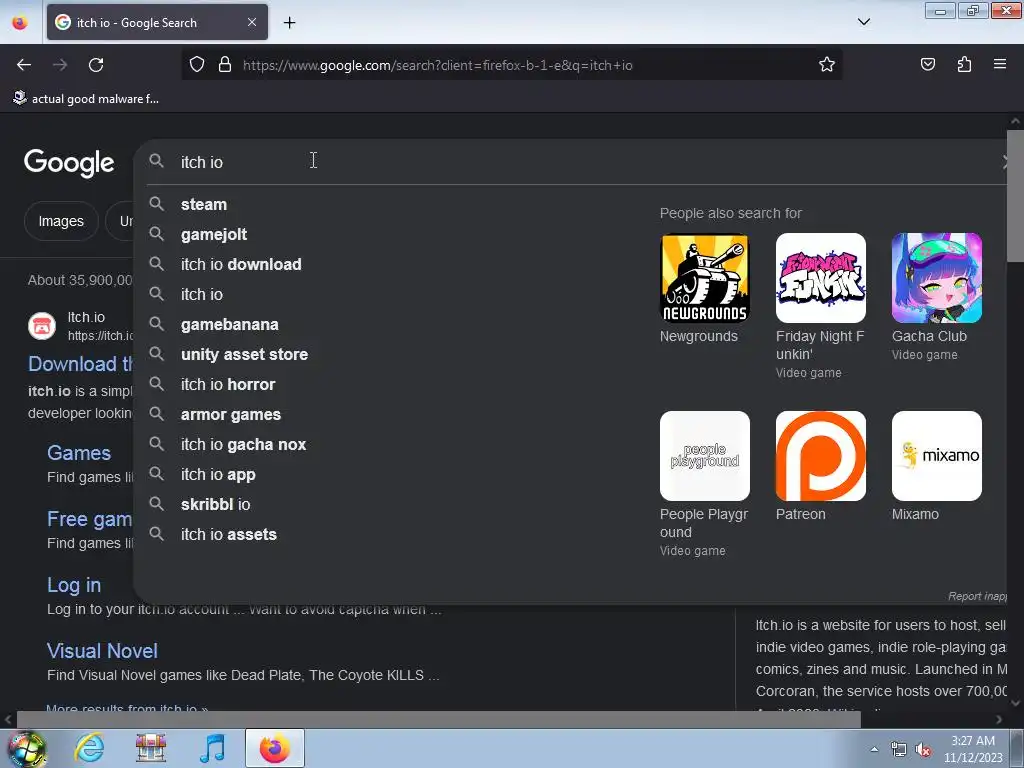
Task: Open the Save to Pocket icon
Action: [x=927, y=64]
